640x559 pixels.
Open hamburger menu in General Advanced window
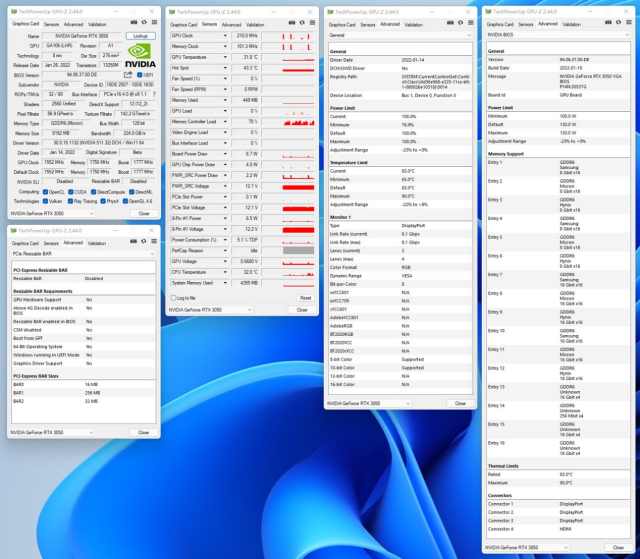click(x=471, y=23)
